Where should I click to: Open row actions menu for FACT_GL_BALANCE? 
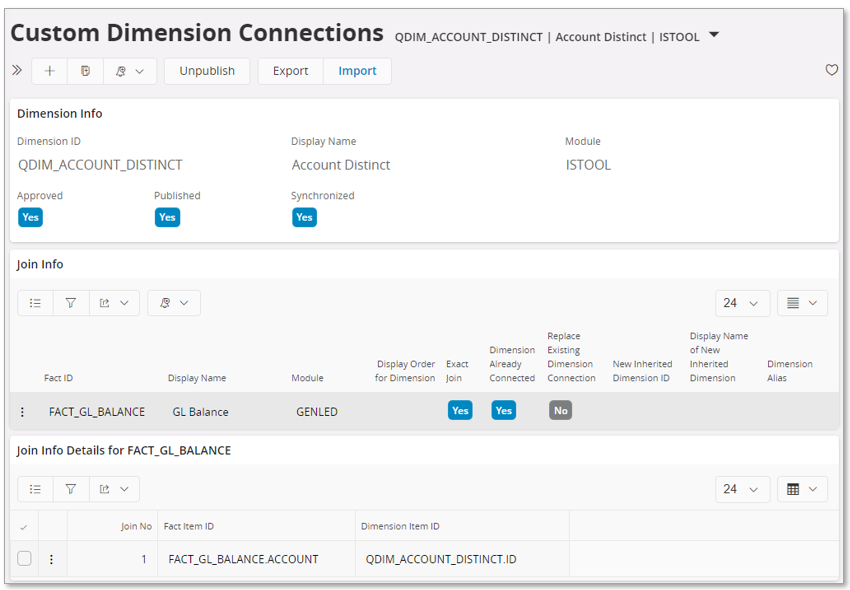point(23,412)
